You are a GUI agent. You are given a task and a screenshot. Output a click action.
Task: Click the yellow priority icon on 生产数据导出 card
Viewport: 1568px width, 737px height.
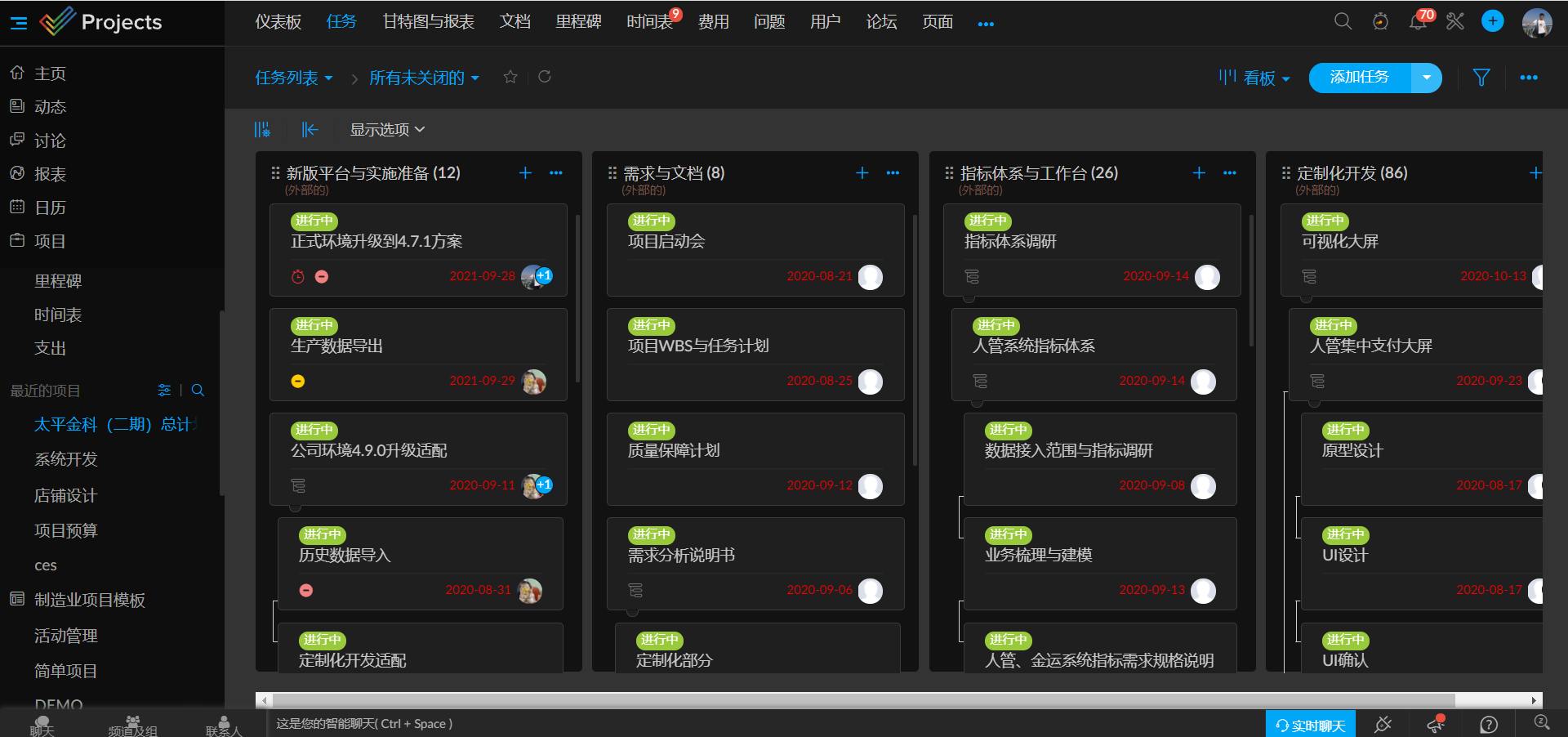298,382
